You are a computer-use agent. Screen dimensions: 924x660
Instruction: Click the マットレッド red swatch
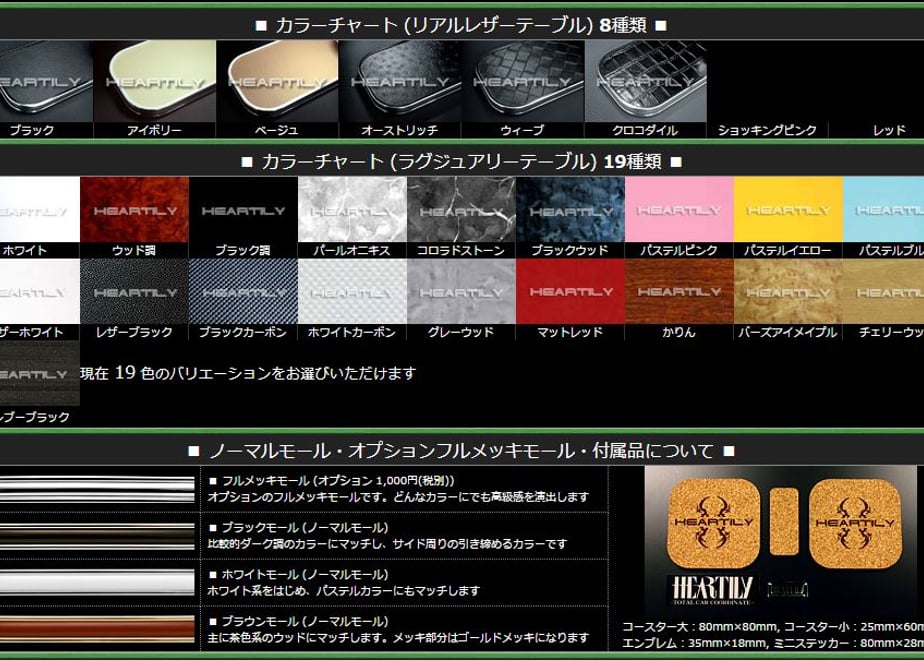point(570,292)
